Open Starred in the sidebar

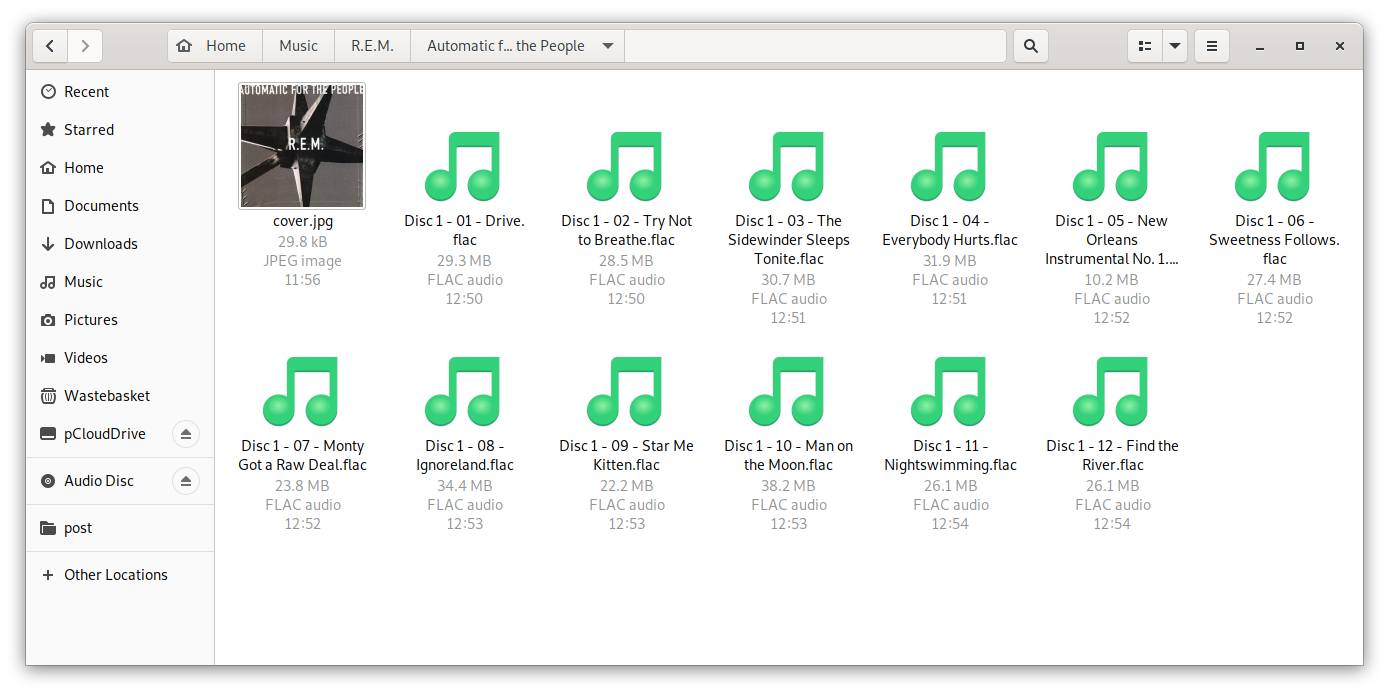[88, 130]
